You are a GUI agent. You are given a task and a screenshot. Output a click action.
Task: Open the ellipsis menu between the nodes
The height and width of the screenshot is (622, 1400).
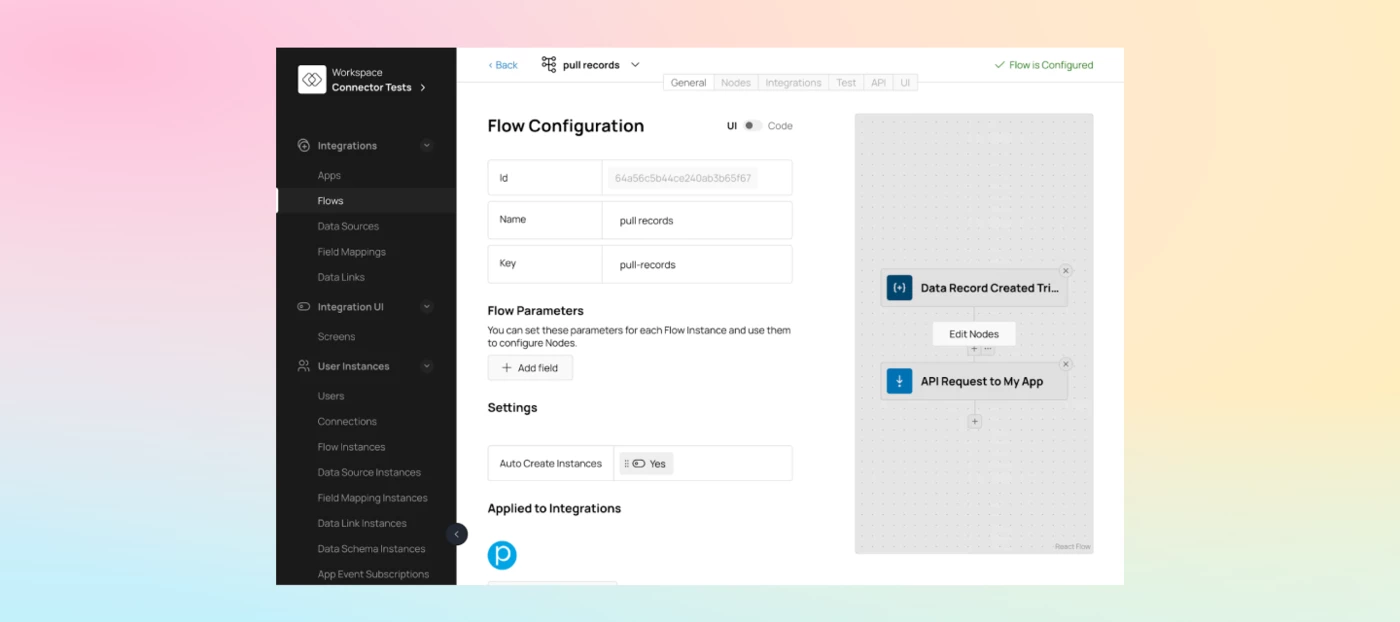coord(988,349)
